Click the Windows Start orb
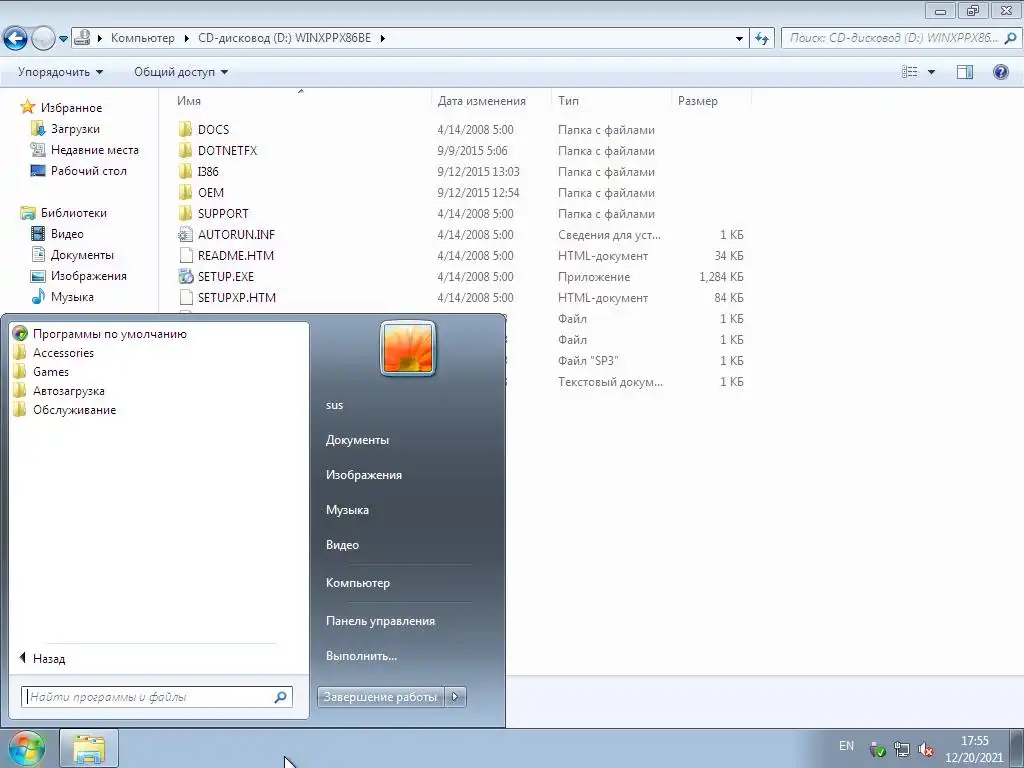The image size is (1024, 768). click(x=26, y=749)
